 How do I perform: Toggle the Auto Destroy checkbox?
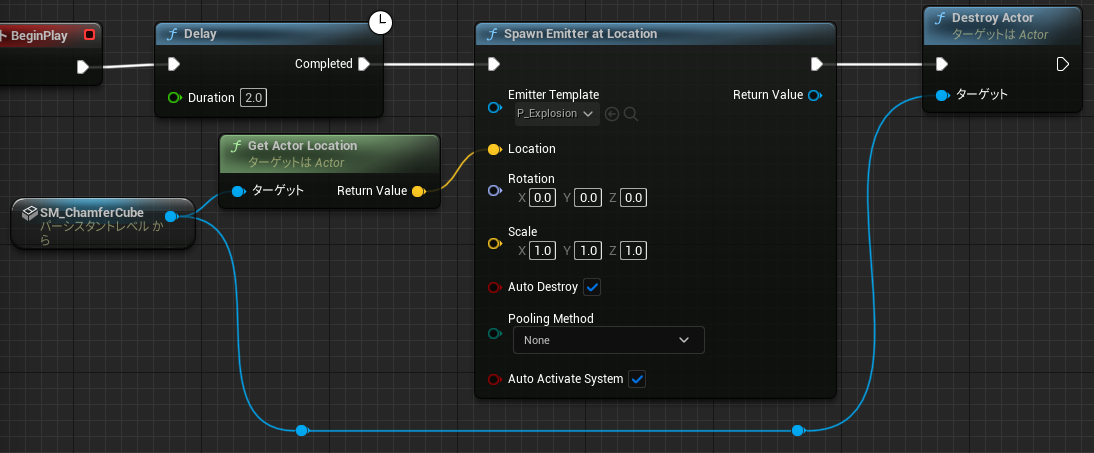click(x=592, y=287)
